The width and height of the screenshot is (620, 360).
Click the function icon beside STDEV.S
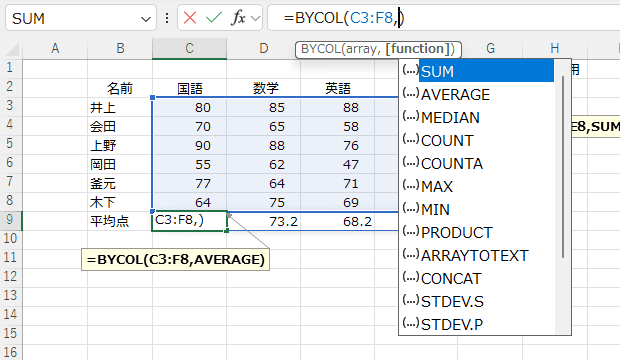click(x=410, y=300)
